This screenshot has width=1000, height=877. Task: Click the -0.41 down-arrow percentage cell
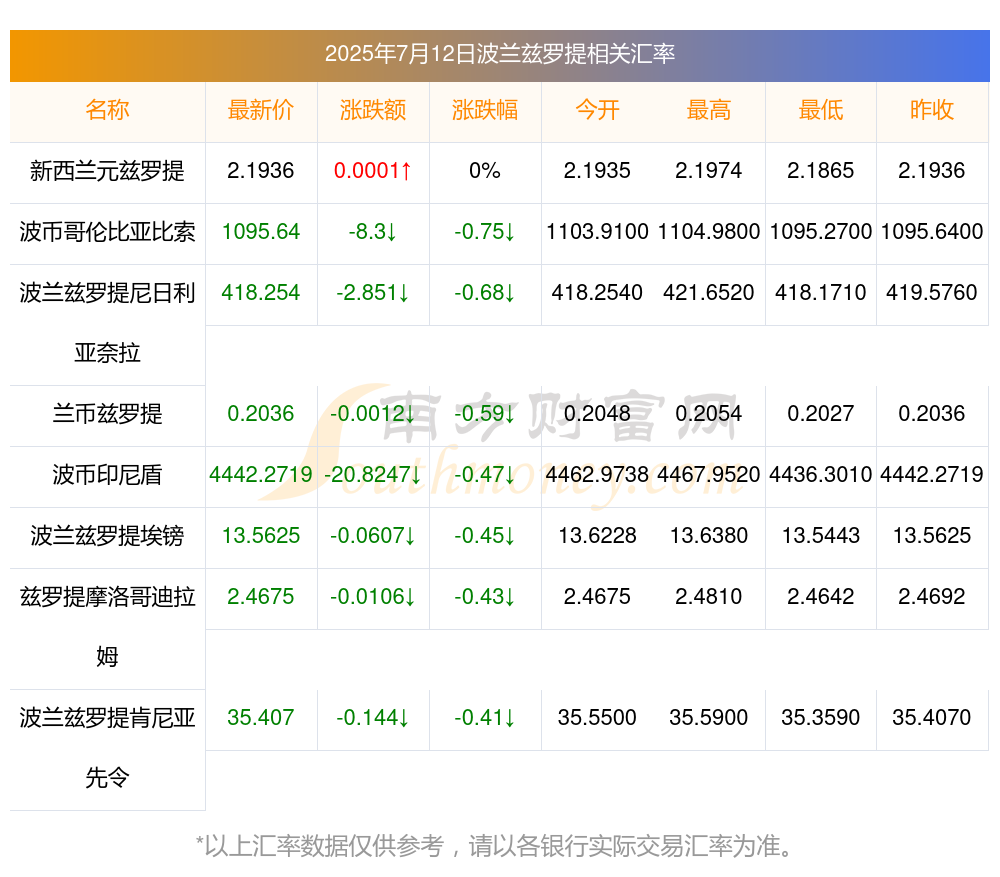pyautogui.click(x=485, y=718)
